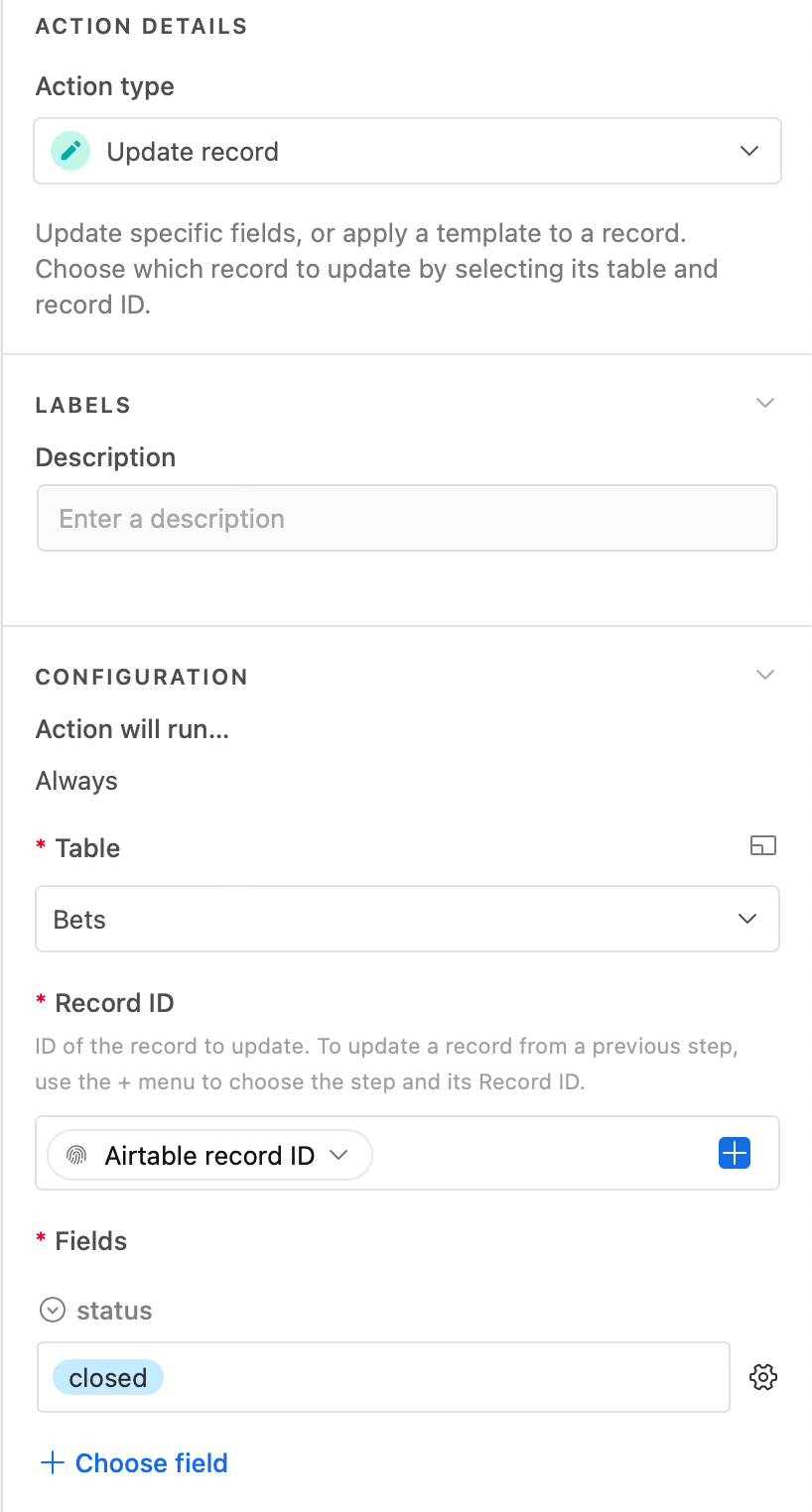
Task: Click the status field name label
Action: pyautogui.click(x=114, y=1311)
